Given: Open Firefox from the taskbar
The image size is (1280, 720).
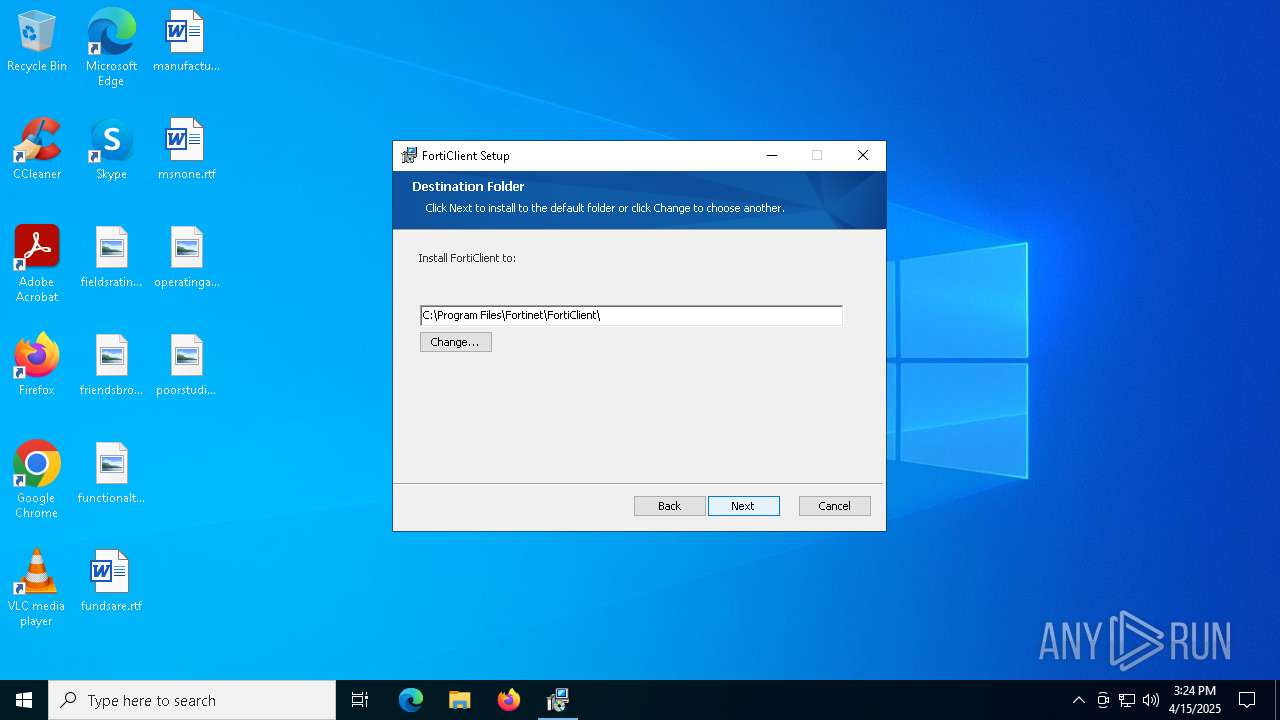Looking at the screenshot, I should coord(509,700).
